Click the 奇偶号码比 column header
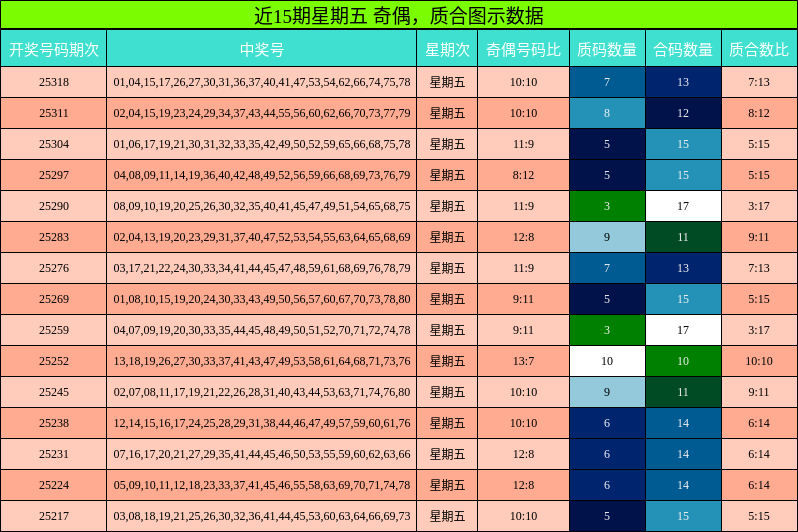This screenshot has width=798, height=532. [523, 49]
